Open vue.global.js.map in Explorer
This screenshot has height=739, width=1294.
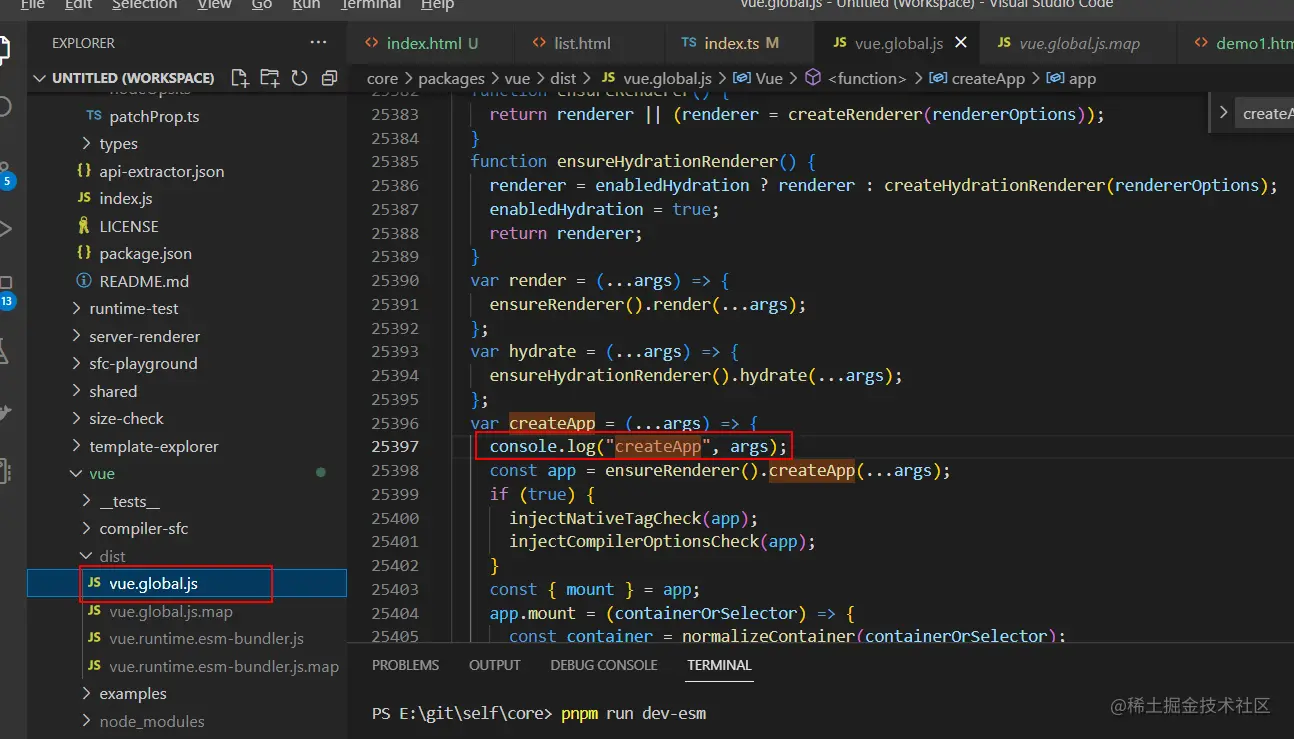[x=170, y=611]
